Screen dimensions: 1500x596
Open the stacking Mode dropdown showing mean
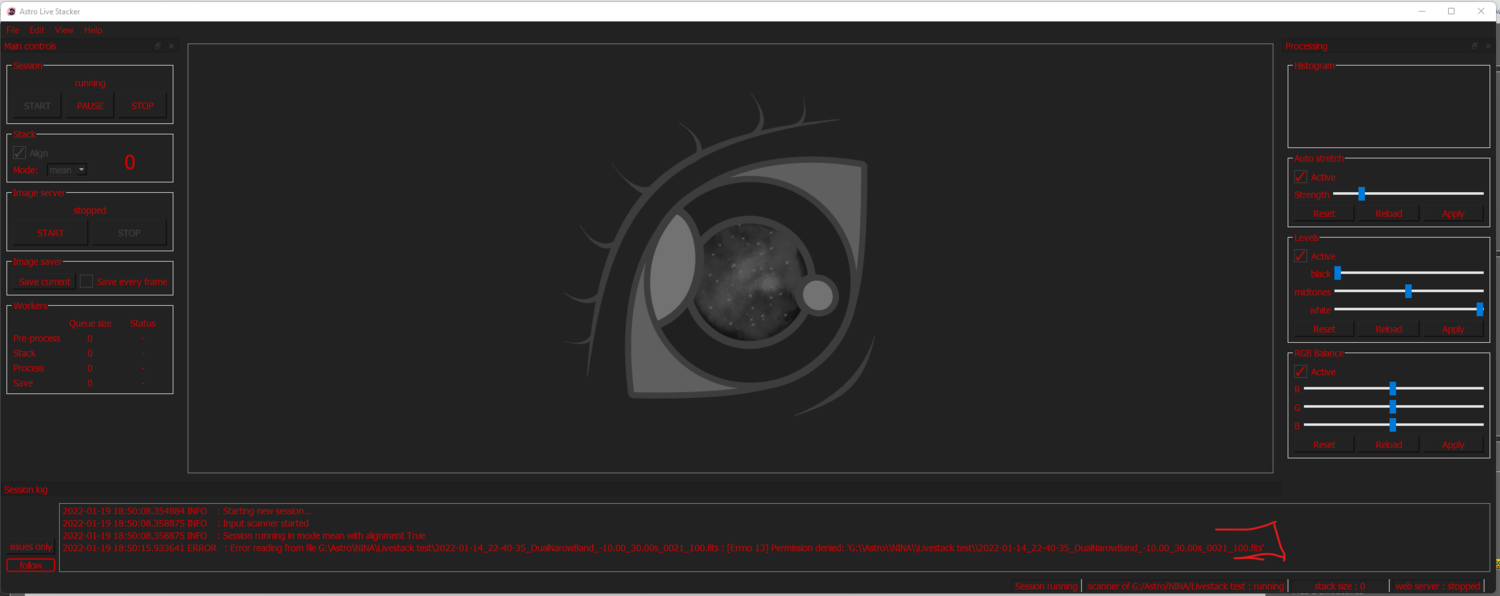(x=66, y=169)
